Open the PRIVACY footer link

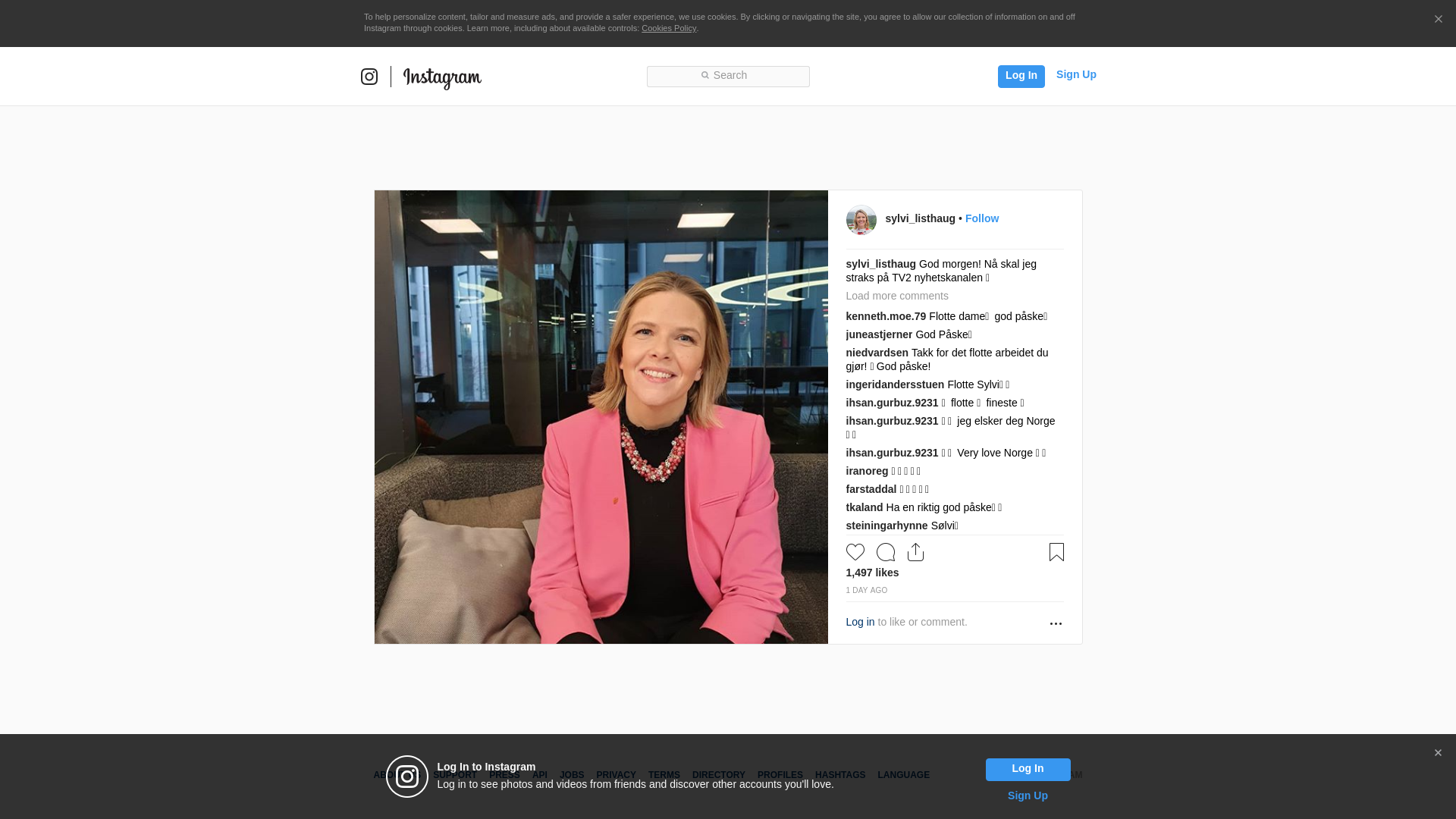click(x=616, y=775)
